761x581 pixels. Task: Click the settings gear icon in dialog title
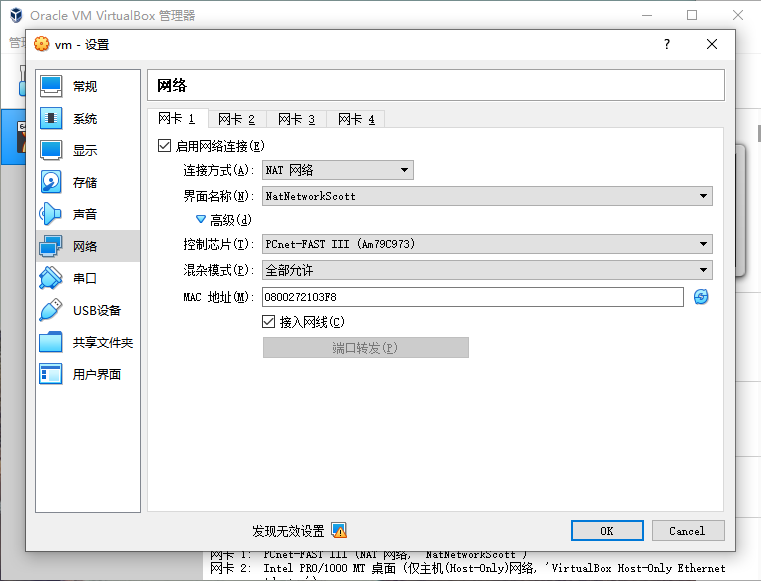click(42, 44)
